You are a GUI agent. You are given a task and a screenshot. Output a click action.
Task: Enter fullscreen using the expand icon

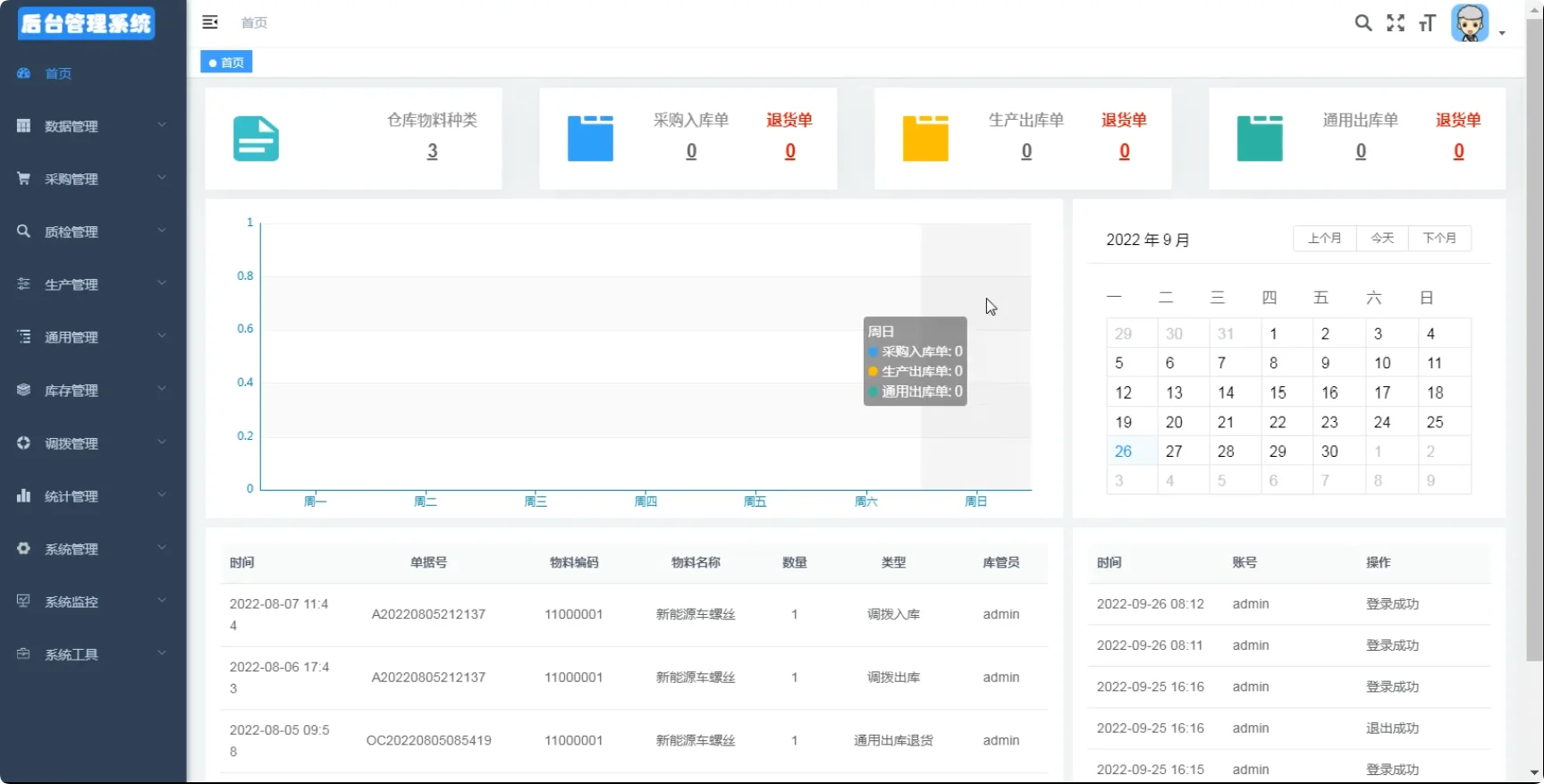[x=1395, y=23]
